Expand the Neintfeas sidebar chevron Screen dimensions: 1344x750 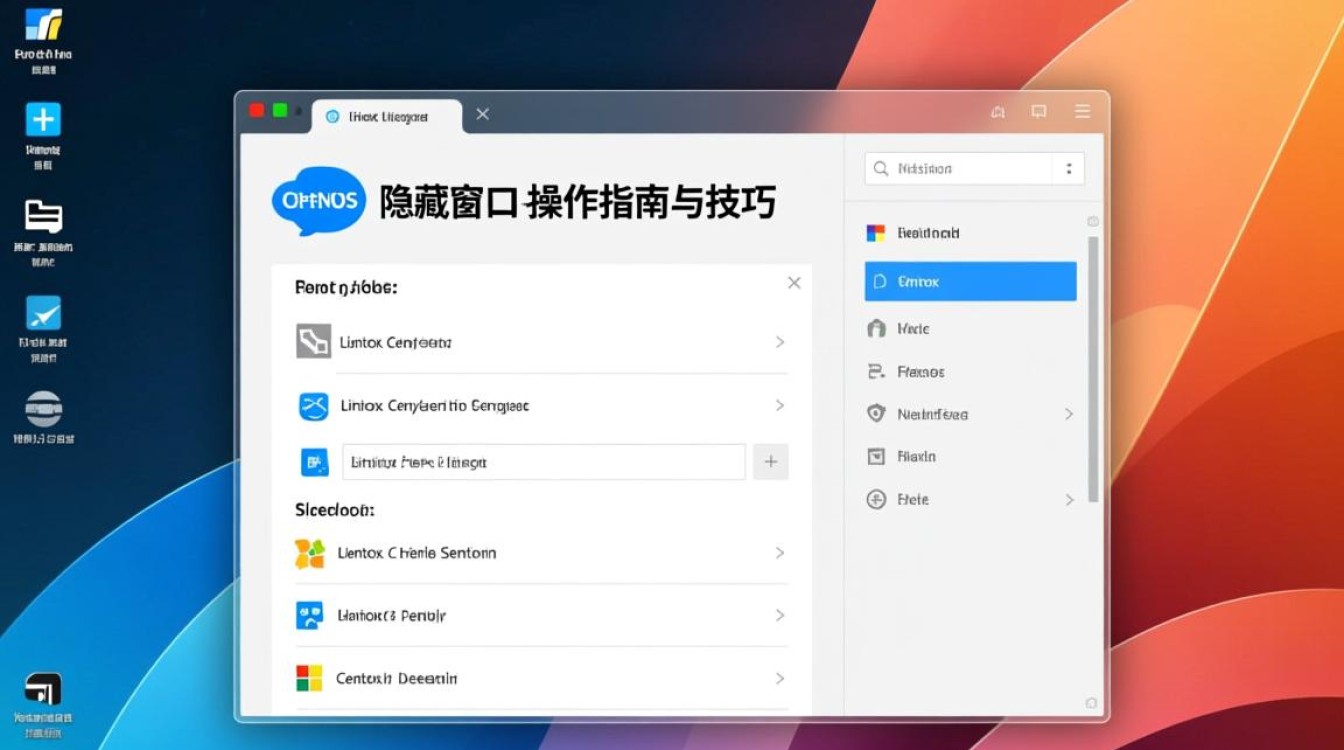(1069, 414)
